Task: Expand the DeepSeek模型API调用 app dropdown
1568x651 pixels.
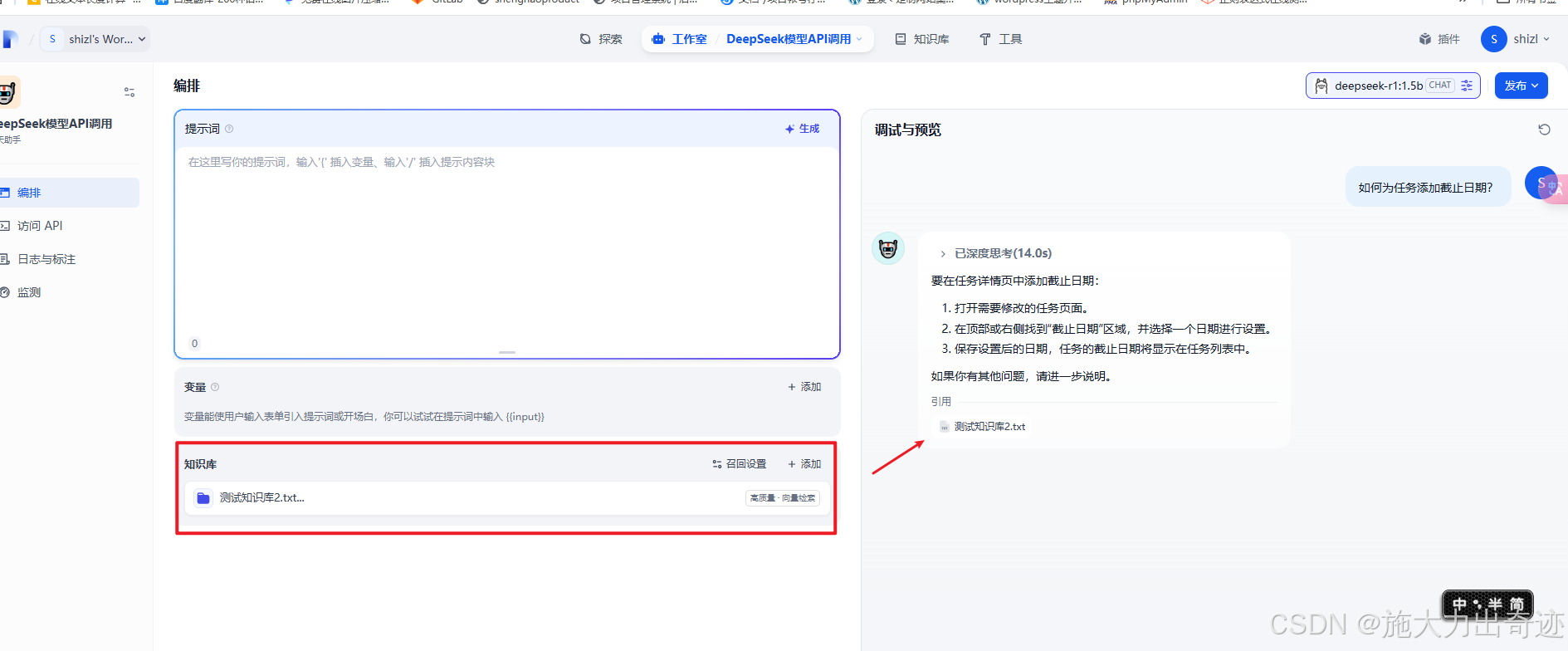Action: click(794, 39)
